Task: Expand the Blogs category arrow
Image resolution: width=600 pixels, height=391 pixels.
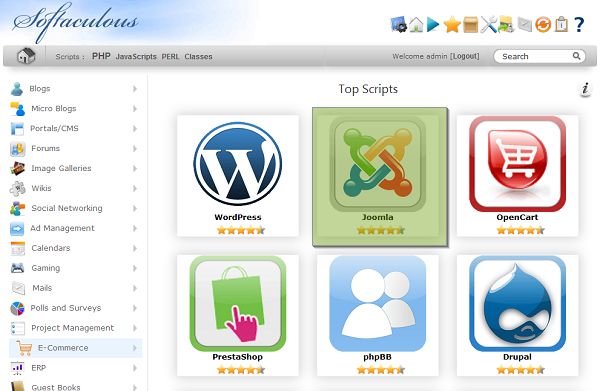Action: [135, 89]
